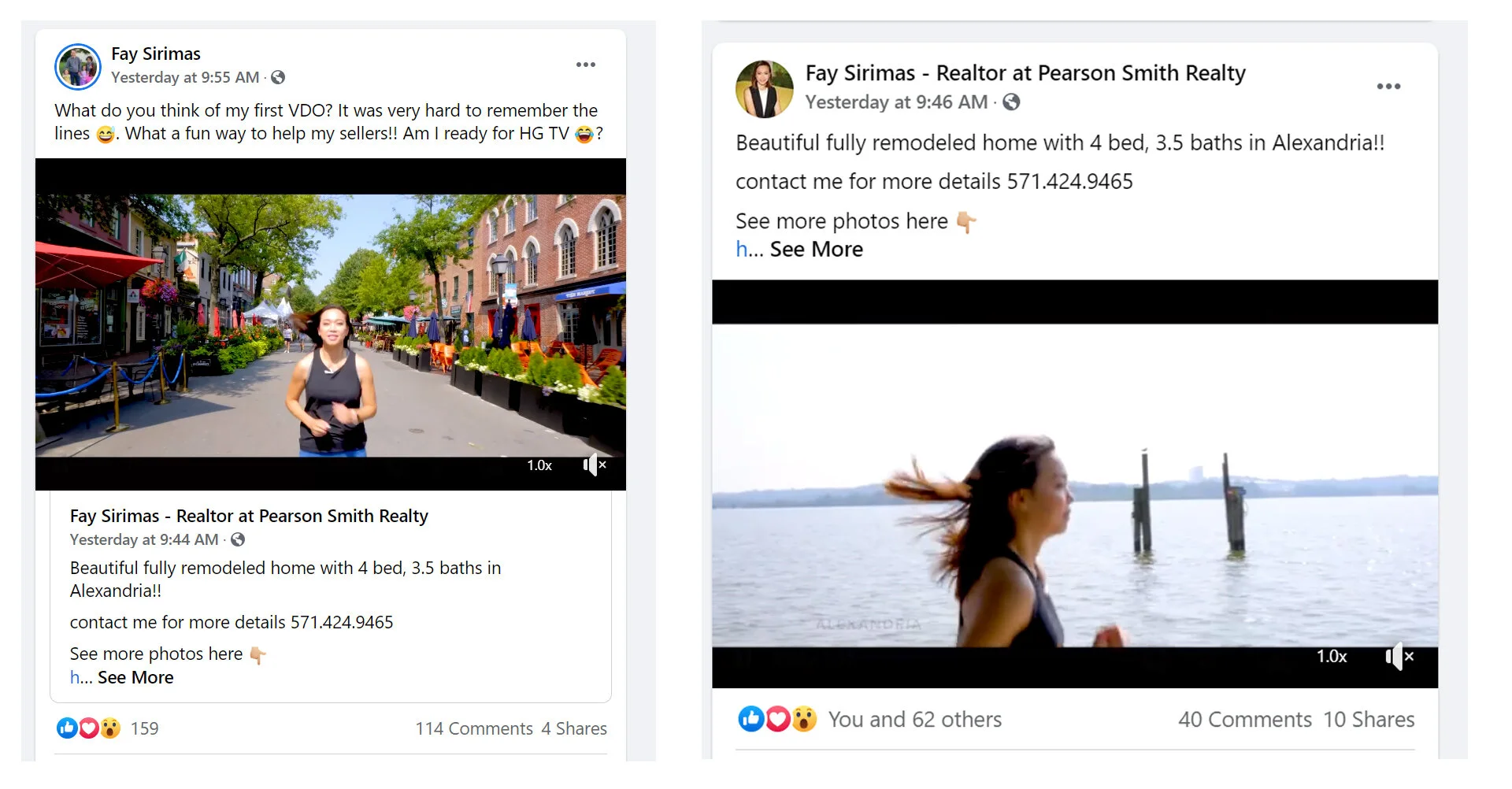Click Fay Sirimas profile picture on left post
Screen dimensions: 1512x789
pos(77,67)
